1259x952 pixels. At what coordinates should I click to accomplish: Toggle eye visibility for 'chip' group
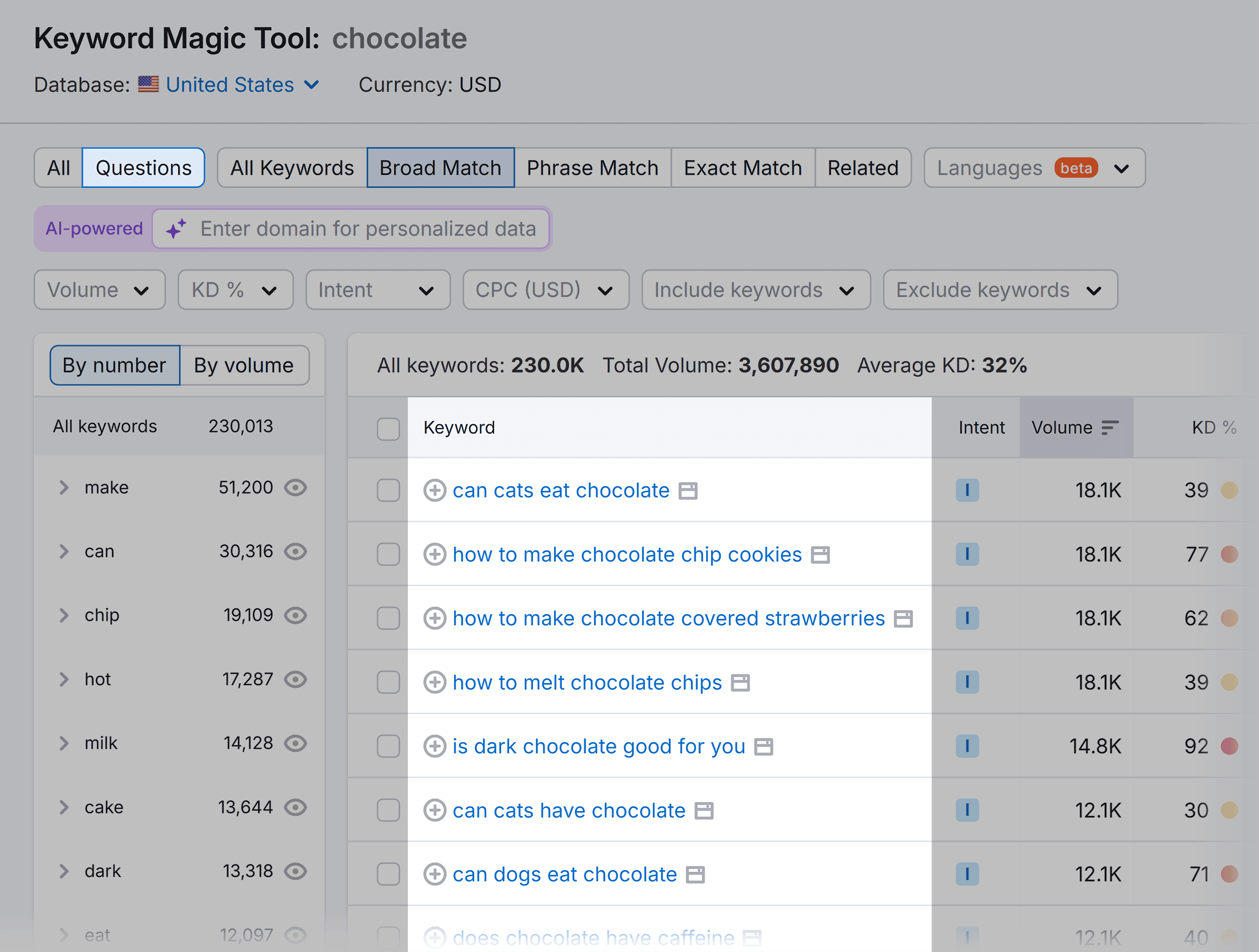point(296,615)
